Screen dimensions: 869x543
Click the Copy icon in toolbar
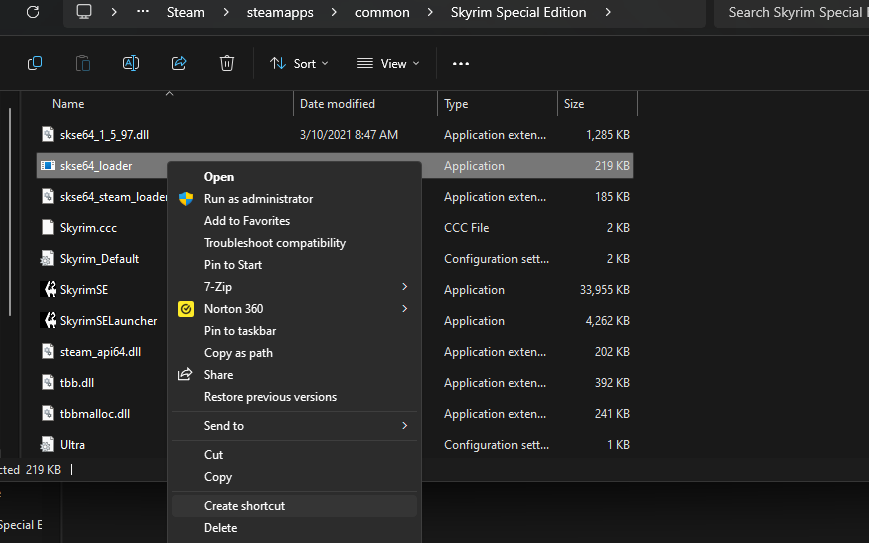35,63
